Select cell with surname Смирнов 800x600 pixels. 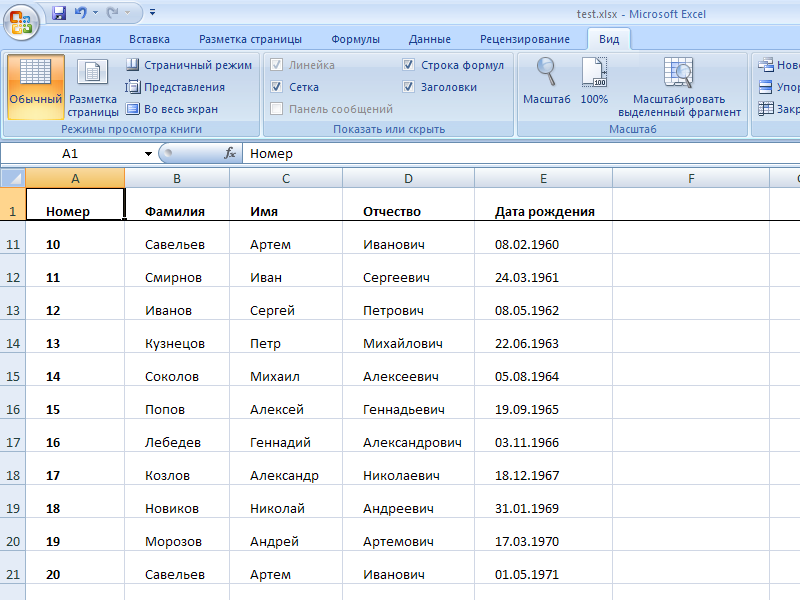coord(177,270)
